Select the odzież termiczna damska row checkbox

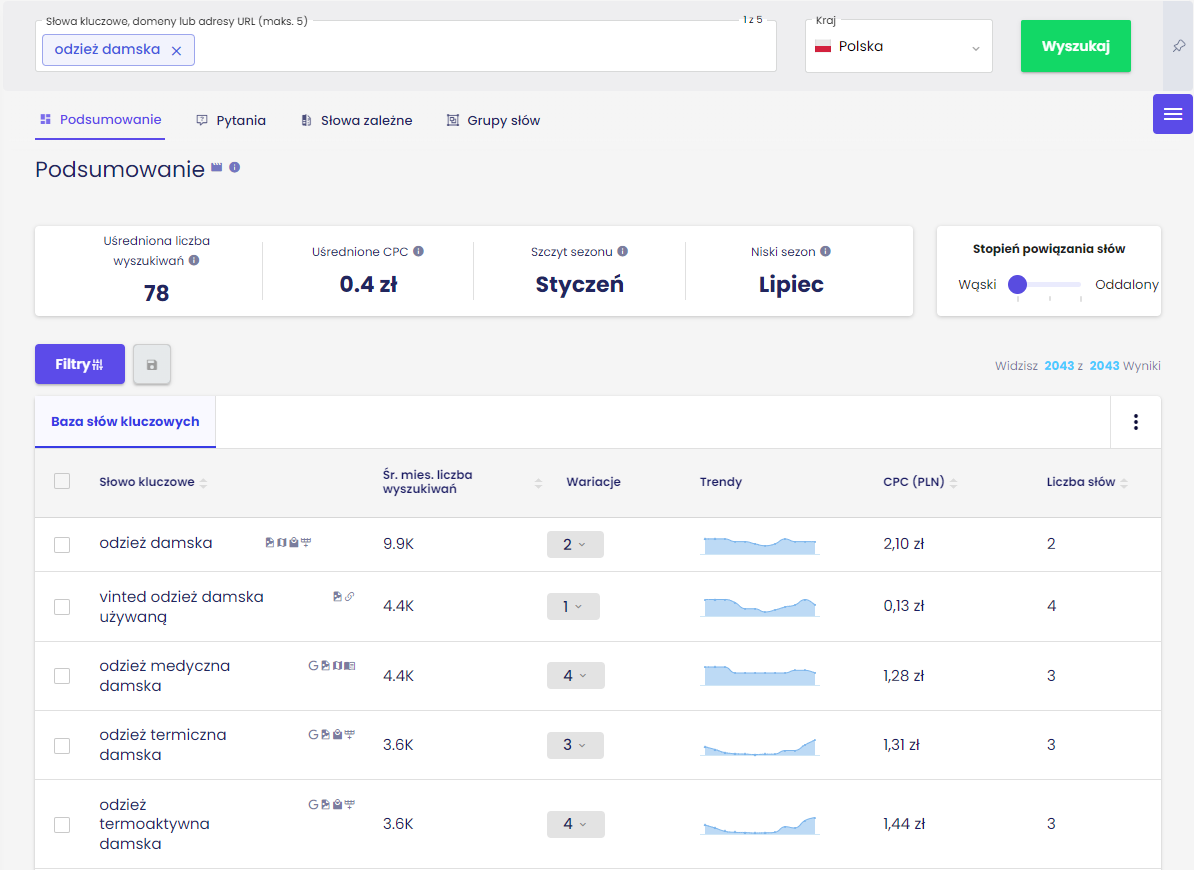62,746
